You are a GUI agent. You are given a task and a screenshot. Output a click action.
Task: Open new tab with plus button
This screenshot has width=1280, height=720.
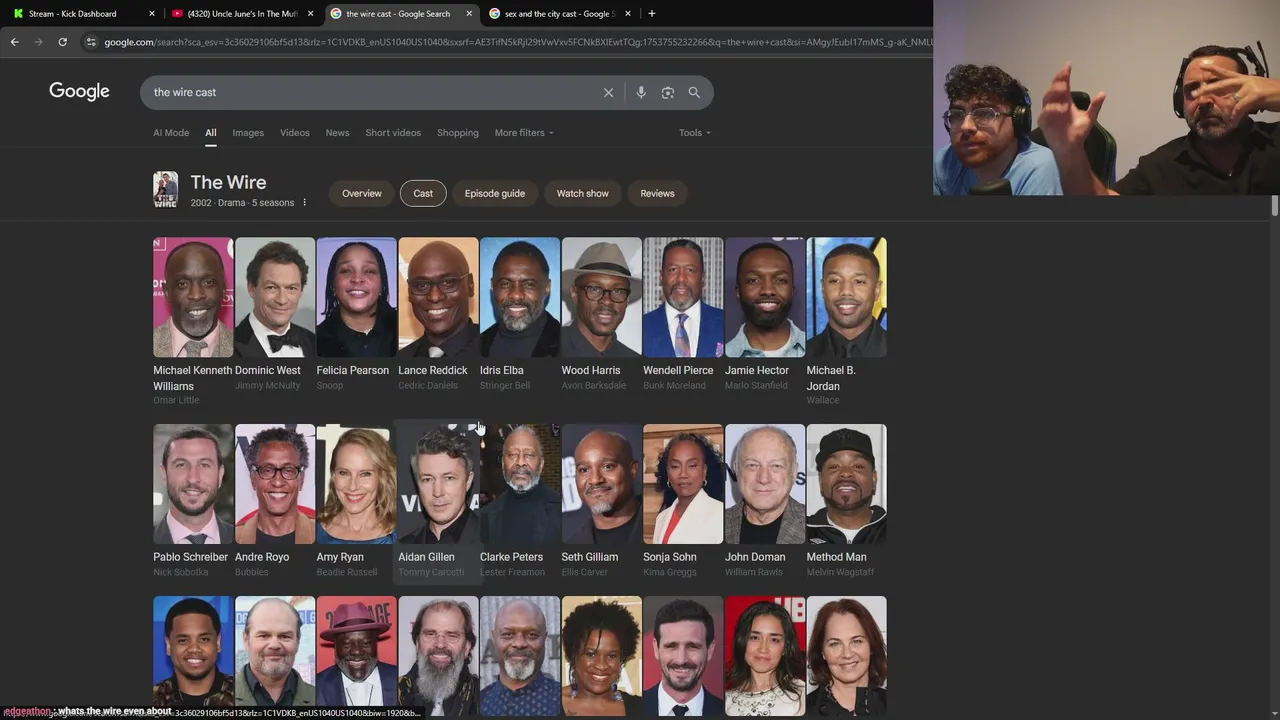651,13
